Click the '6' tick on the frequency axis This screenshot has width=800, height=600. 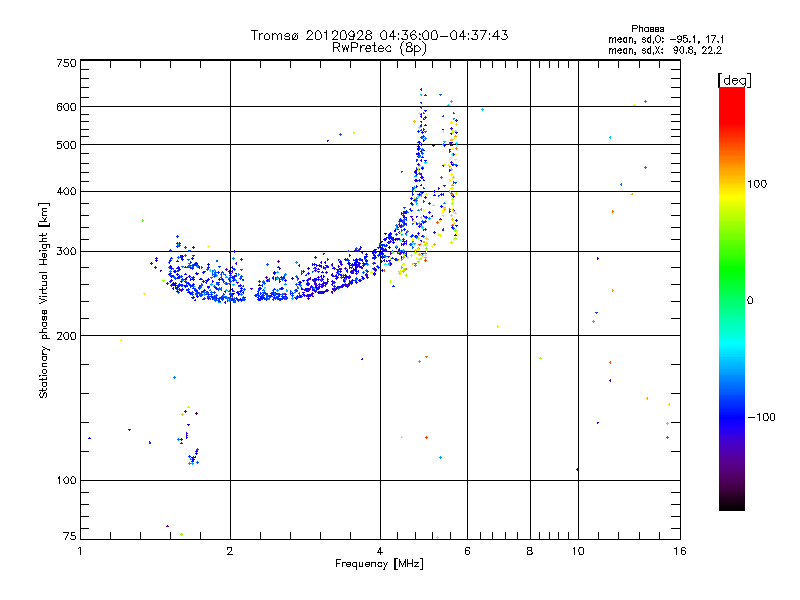tap(467, 551)
